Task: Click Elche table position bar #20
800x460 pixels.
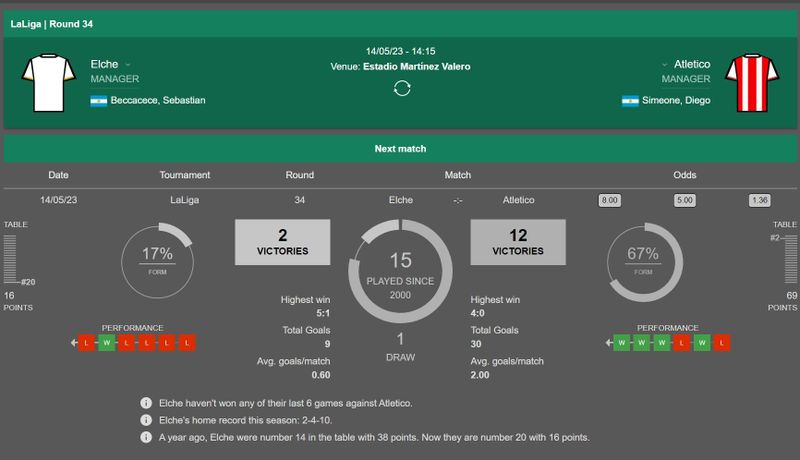Action: [x=10, y=259]
